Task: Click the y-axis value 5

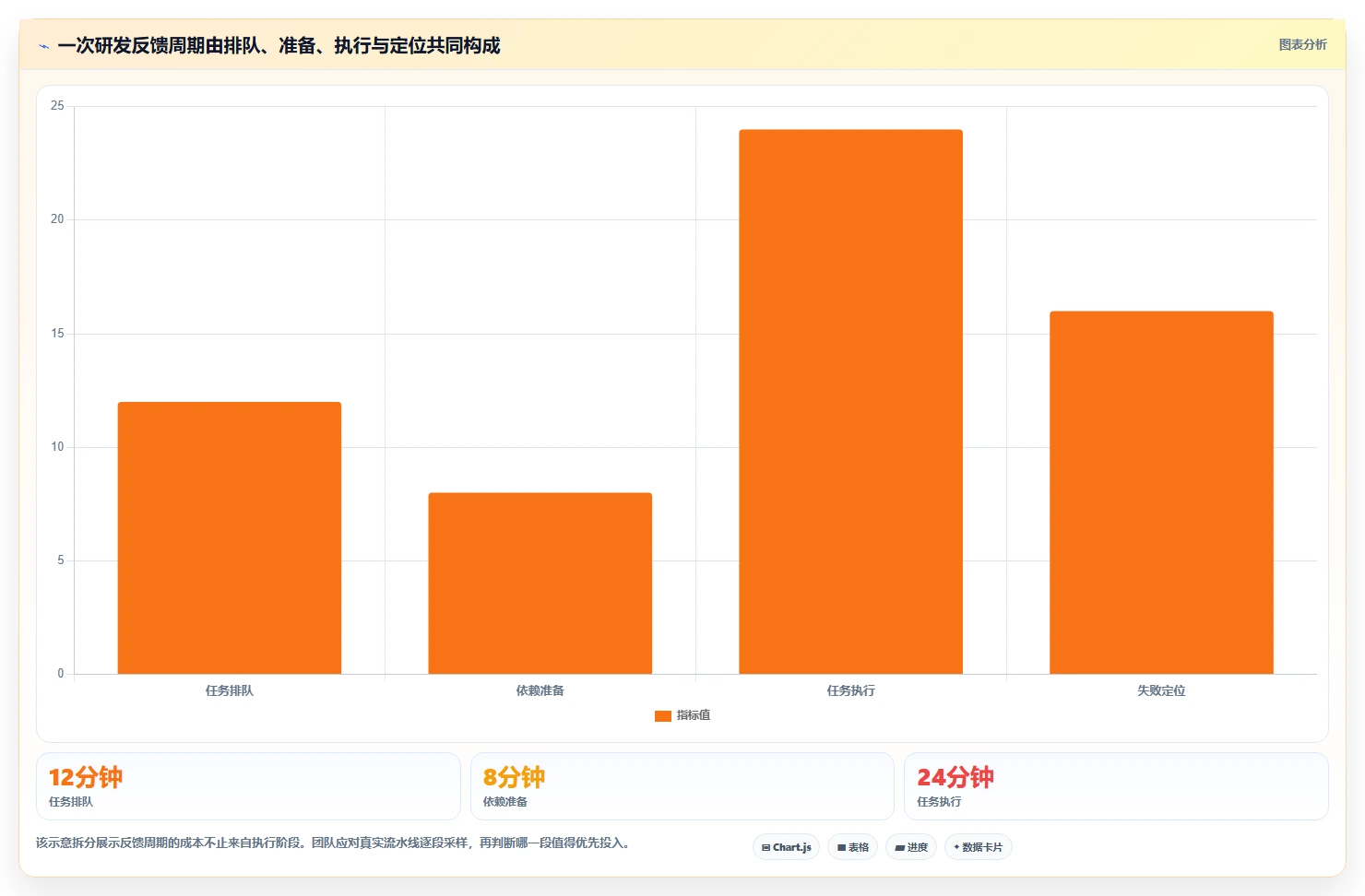Action: 61,560
